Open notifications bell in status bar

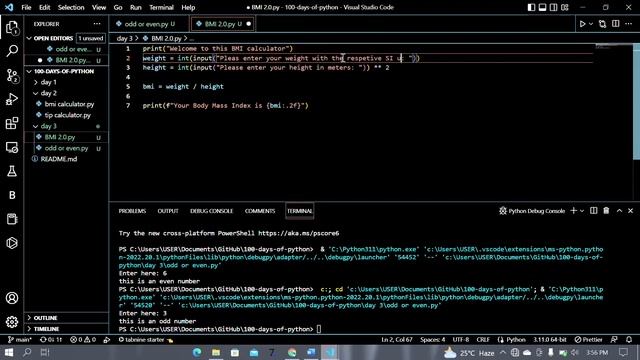click(629, 340)
